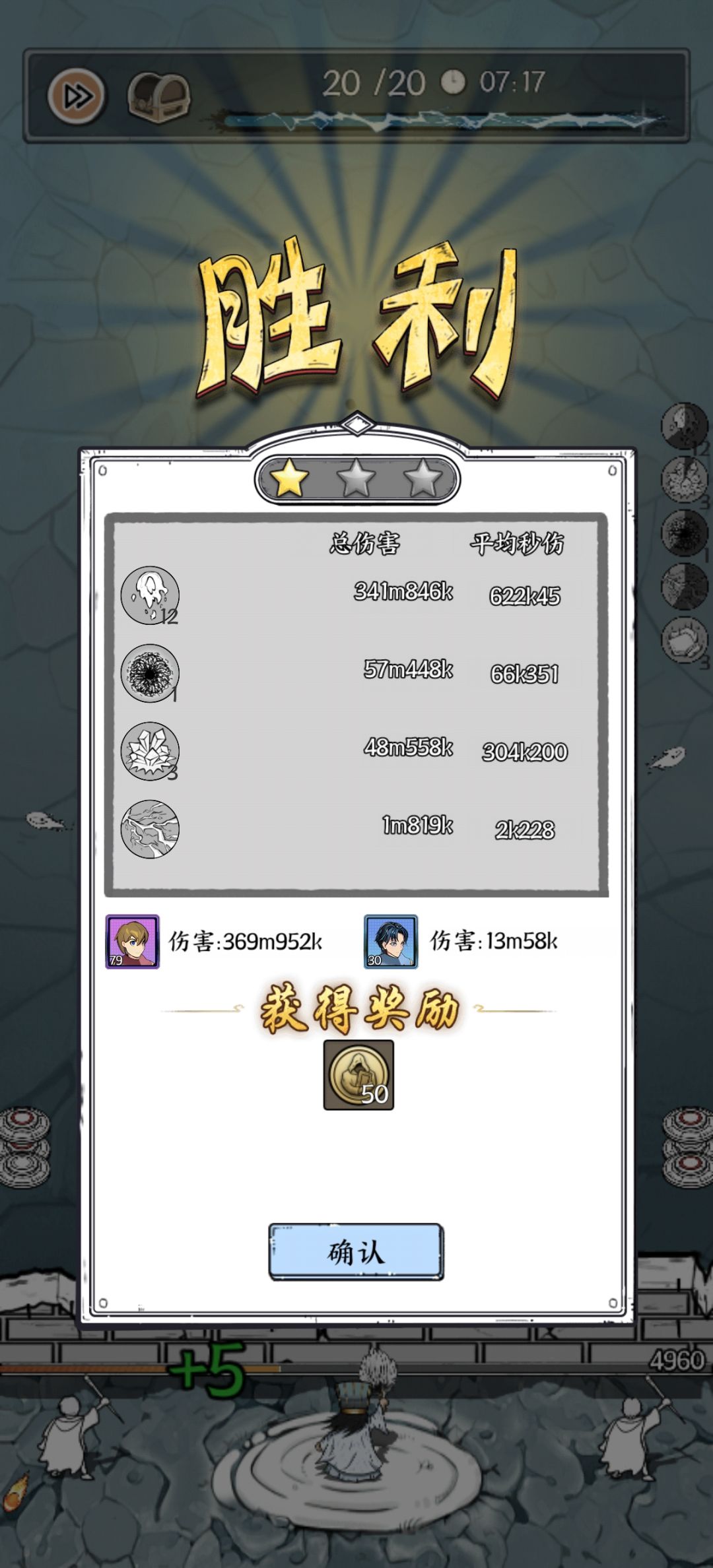Open the level 79 hero portrait
The height and width of the screenshot is (1568, 713).
coord(133,942)
